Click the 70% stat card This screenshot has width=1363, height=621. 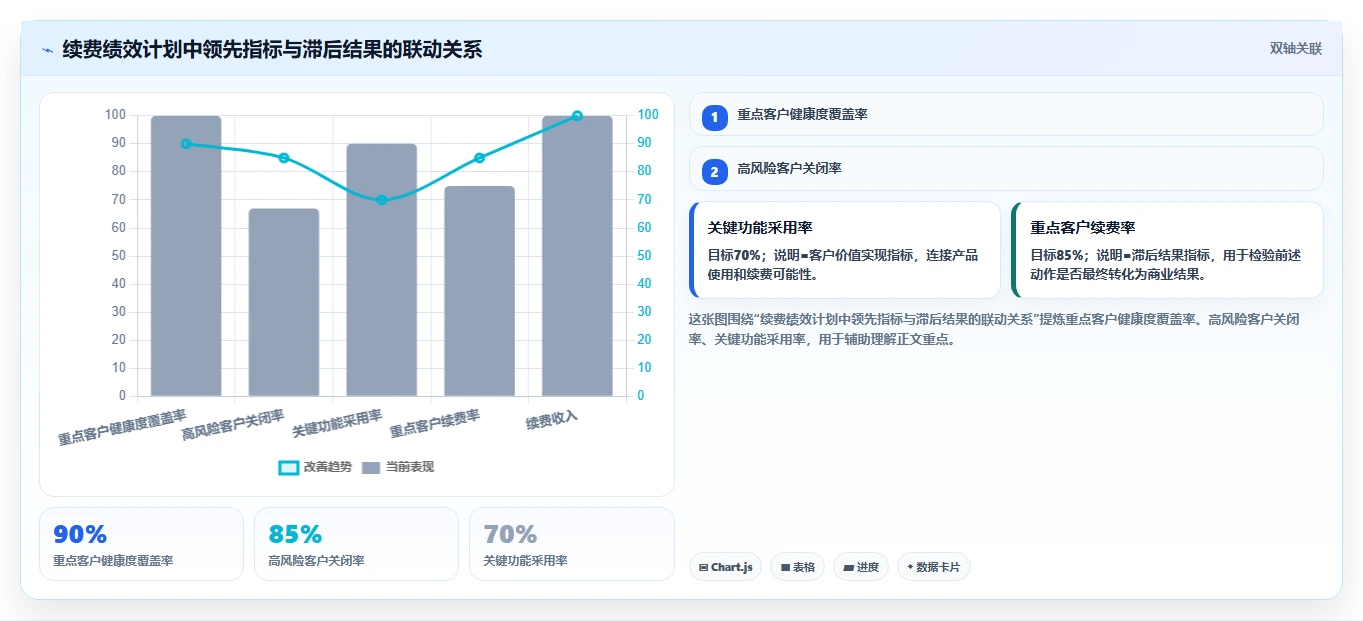(571, 544)
